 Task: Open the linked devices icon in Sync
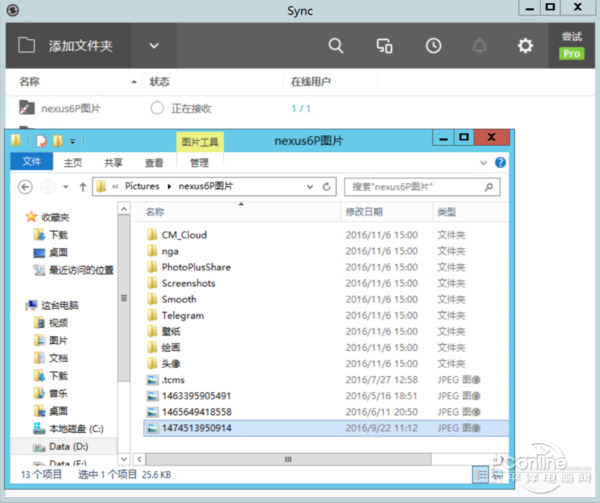[x=385, y=46]
